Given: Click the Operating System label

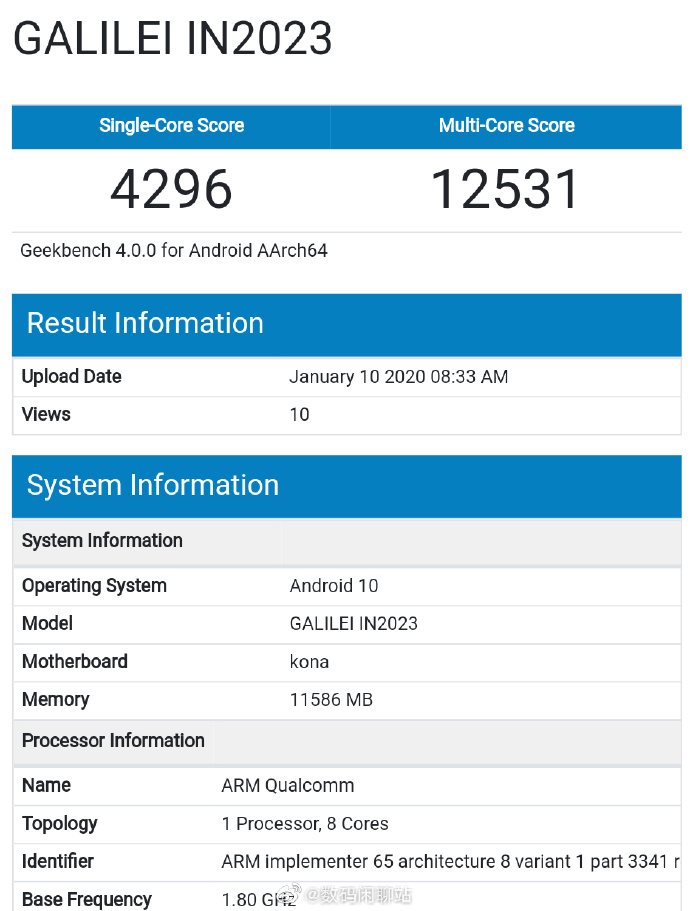Looking at the screenshot, I should 94,586.
